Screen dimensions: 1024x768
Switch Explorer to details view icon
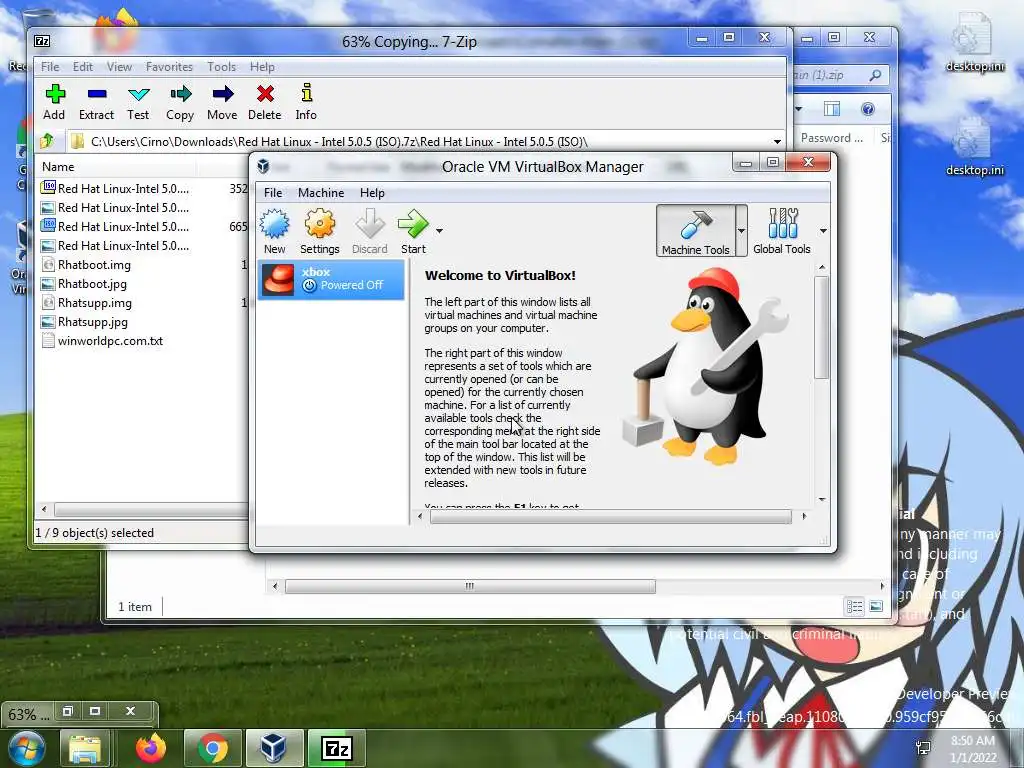point(854,607)
